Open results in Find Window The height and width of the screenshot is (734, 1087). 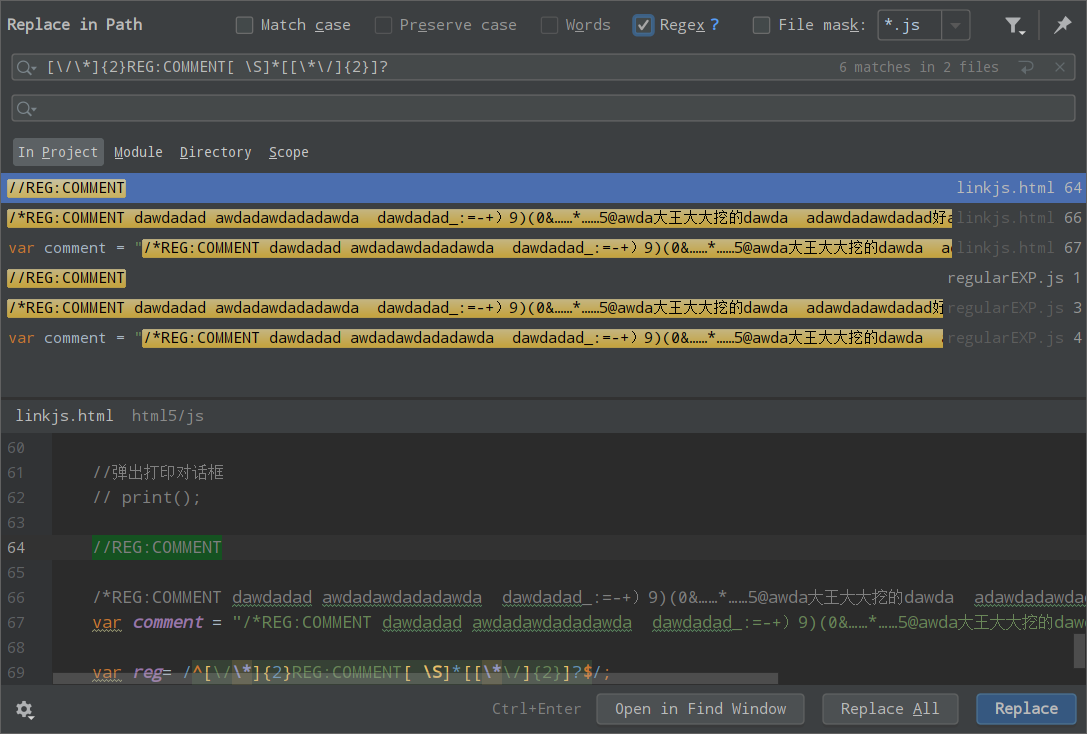coord(700,708)
